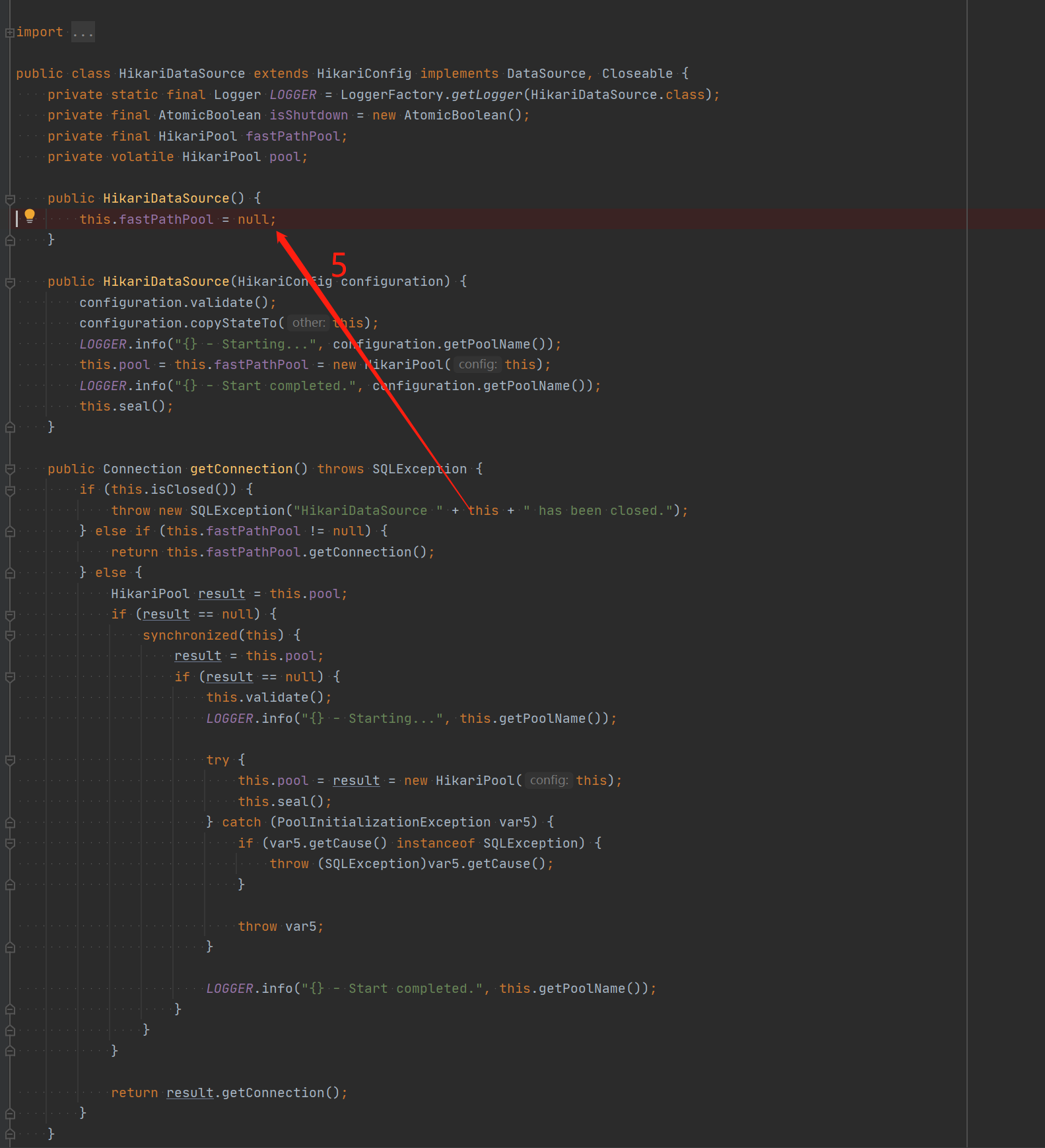Fold the synchronized(this) block in gutter

10,636
